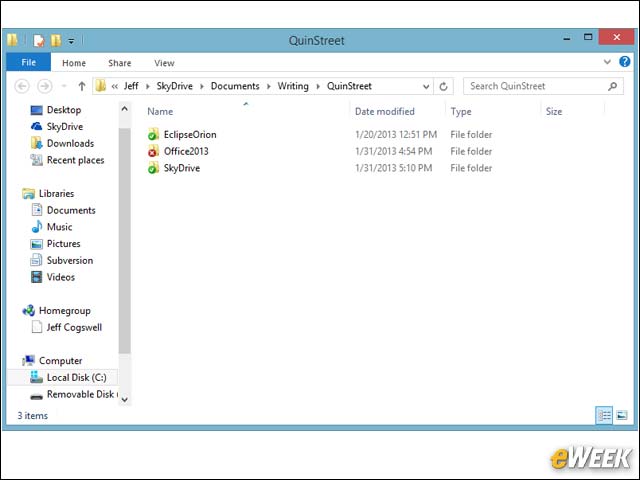Click the Properties quick access icon
The width and height of the screenshot is (640, 480).
click(39, 40)
